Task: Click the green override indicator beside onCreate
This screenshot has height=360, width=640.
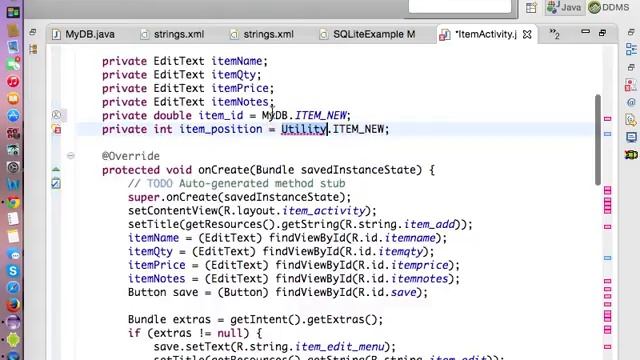Action: coord(56,169)
